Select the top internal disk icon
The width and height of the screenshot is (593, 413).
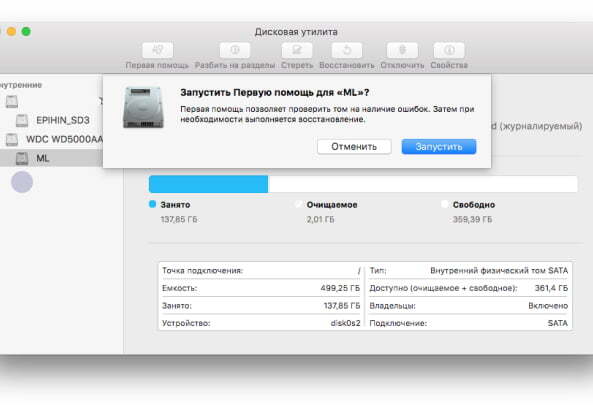pos(12,101)
